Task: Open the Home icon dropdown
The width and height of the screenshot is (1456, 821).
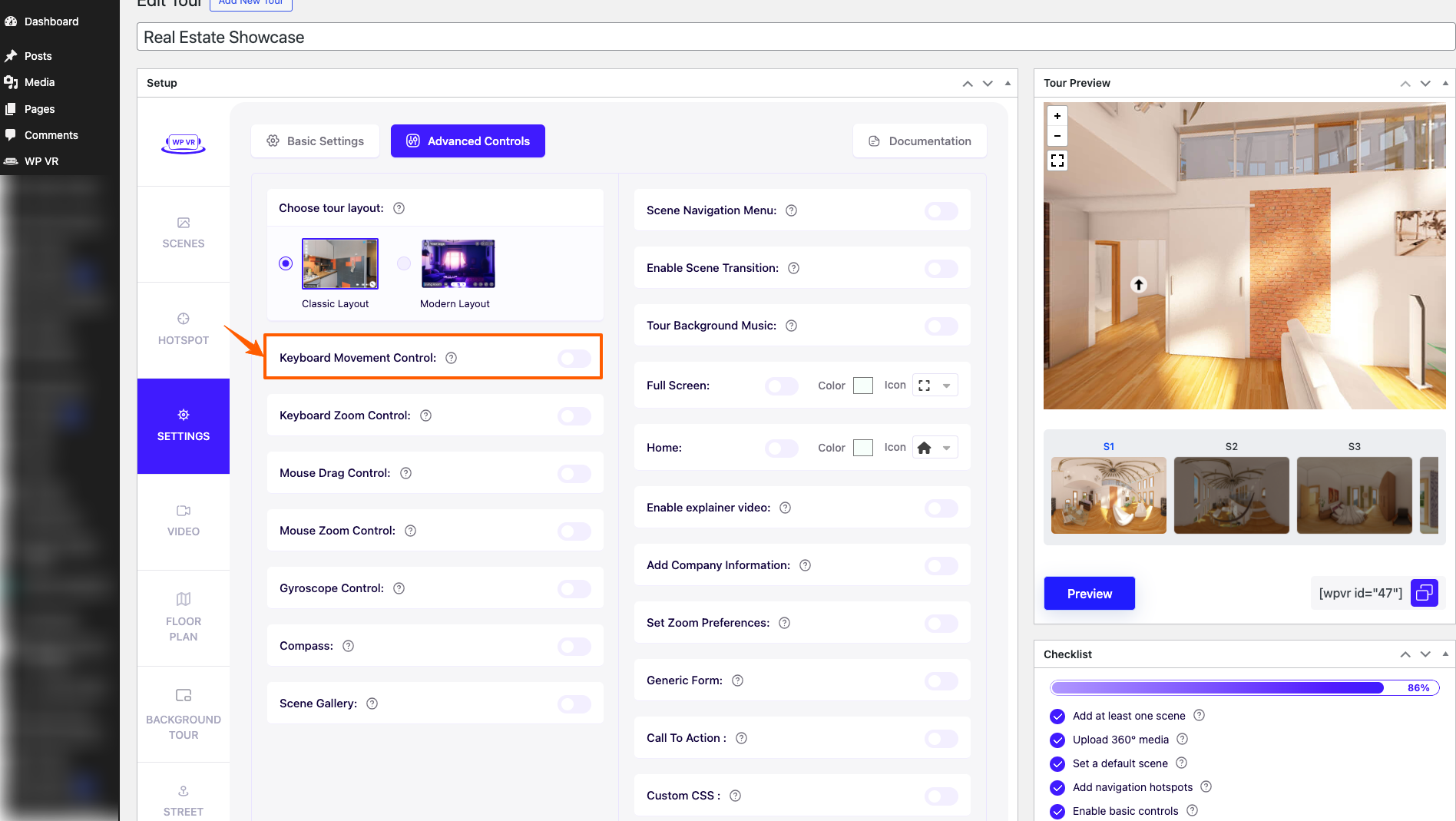Action: tap(946, 448)
